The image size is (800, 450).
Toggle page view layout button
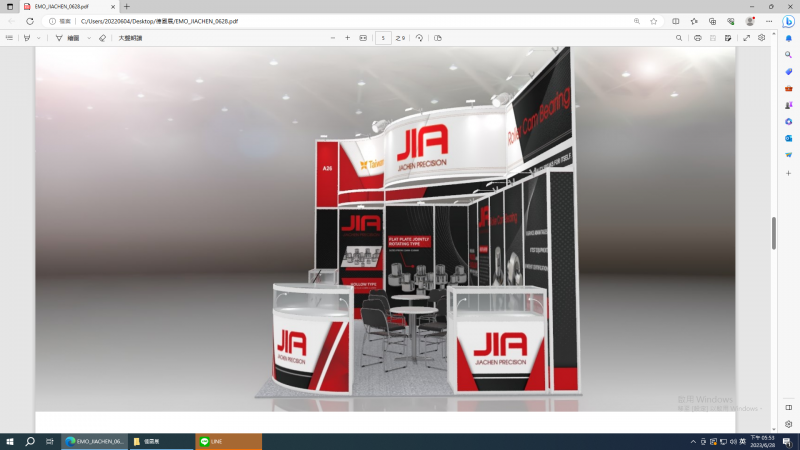coord(438,38)
